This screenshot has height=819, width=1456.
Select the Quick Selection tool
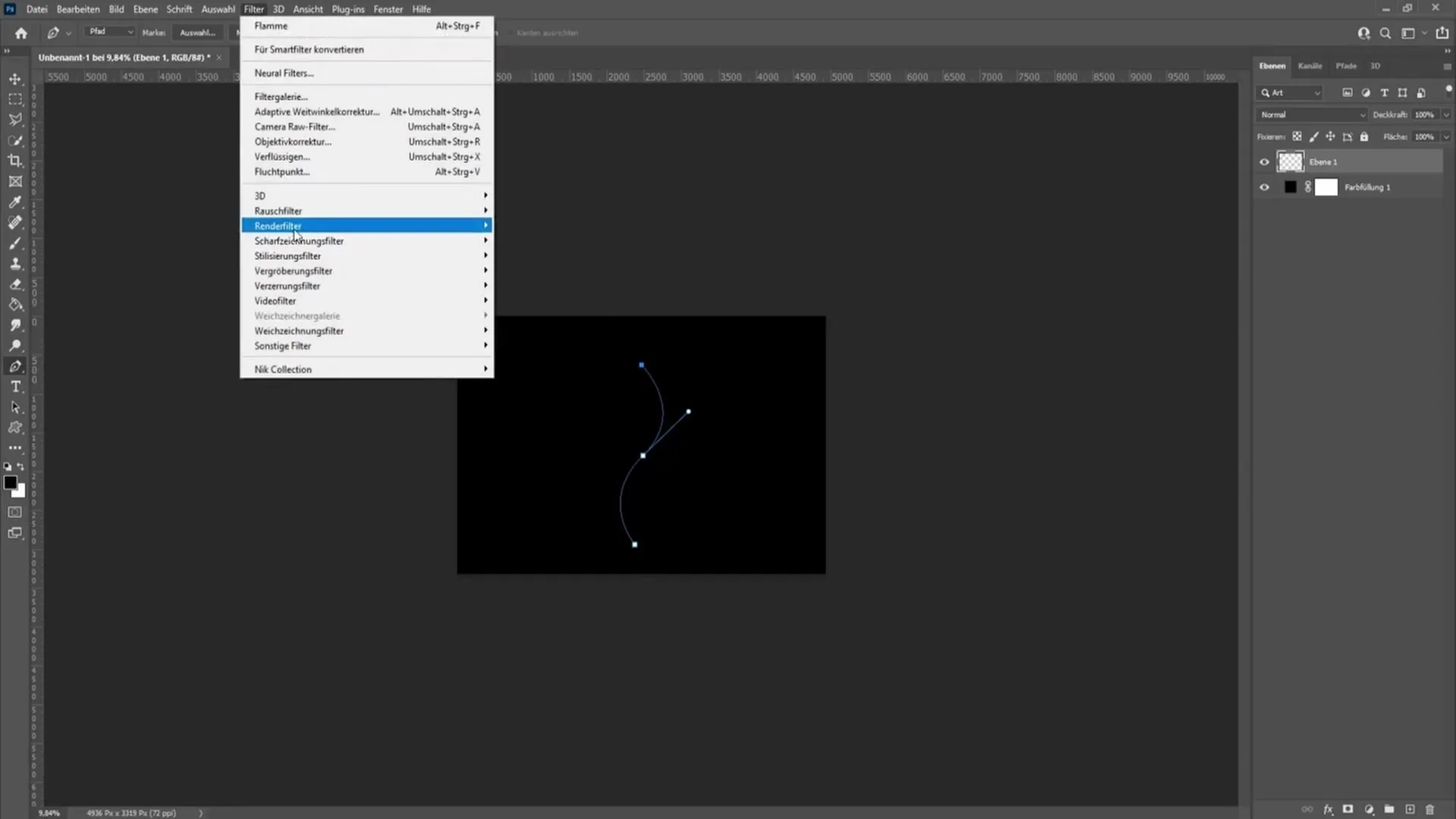pos(15,140)
